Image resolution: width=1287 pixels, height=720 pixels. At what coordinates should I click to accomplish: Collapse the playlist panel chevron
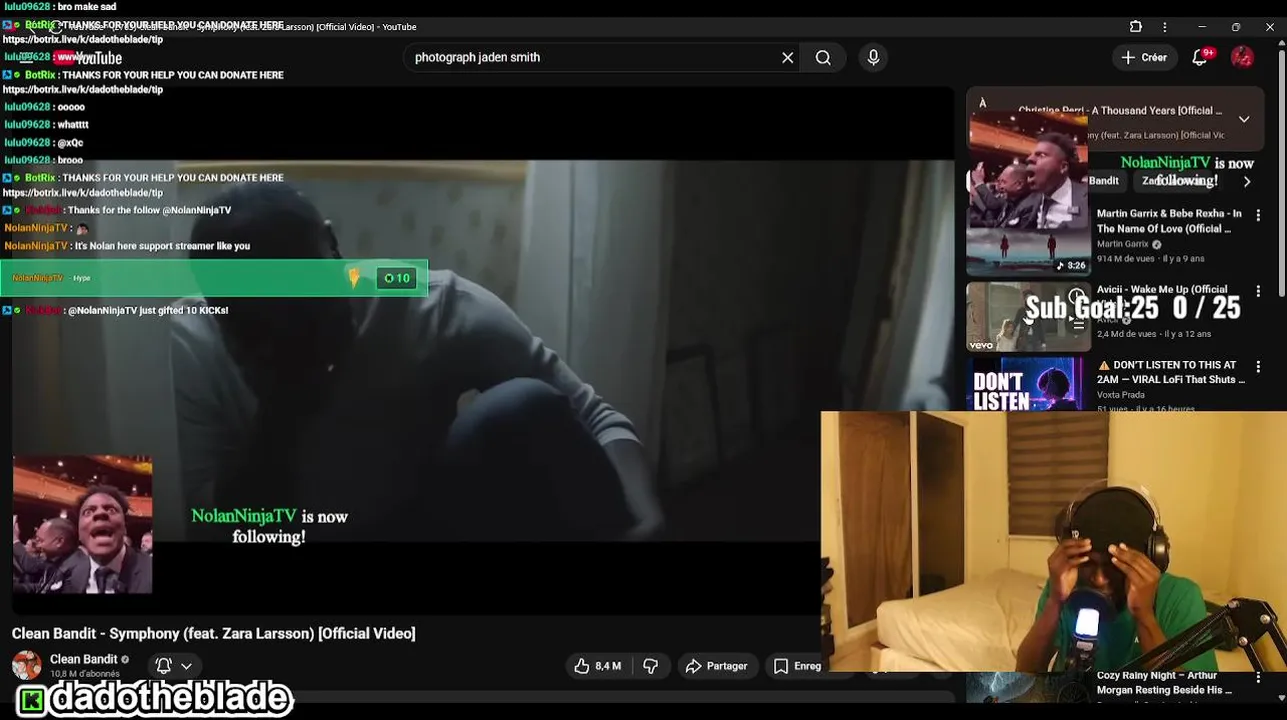tap(1244, 119)
